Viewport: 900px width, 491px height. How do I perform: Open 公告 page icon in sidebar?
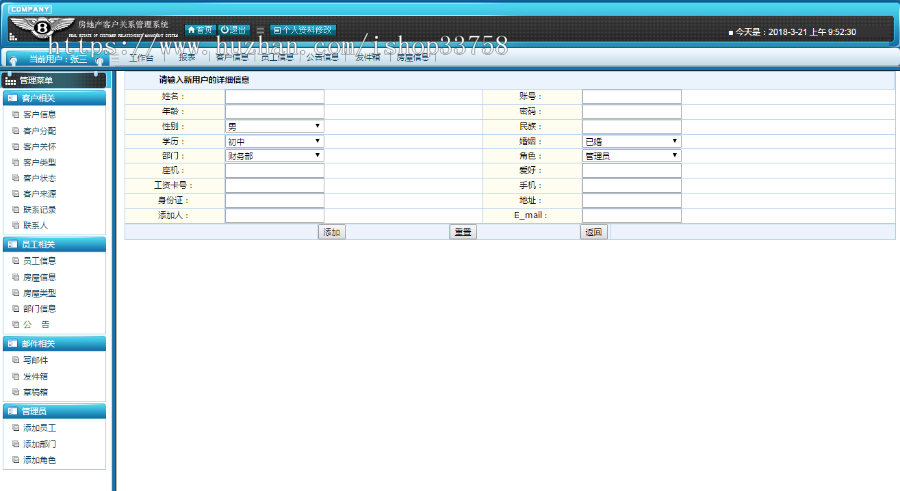[15, 324]
